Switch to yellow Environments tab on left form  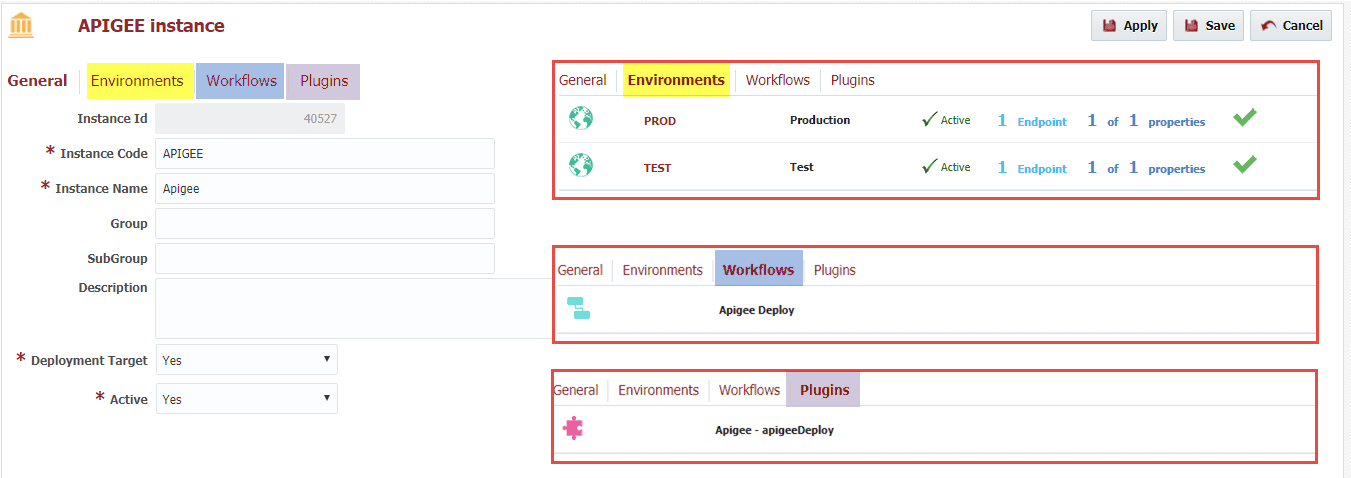pyautogui.click(x=140, y=81)
